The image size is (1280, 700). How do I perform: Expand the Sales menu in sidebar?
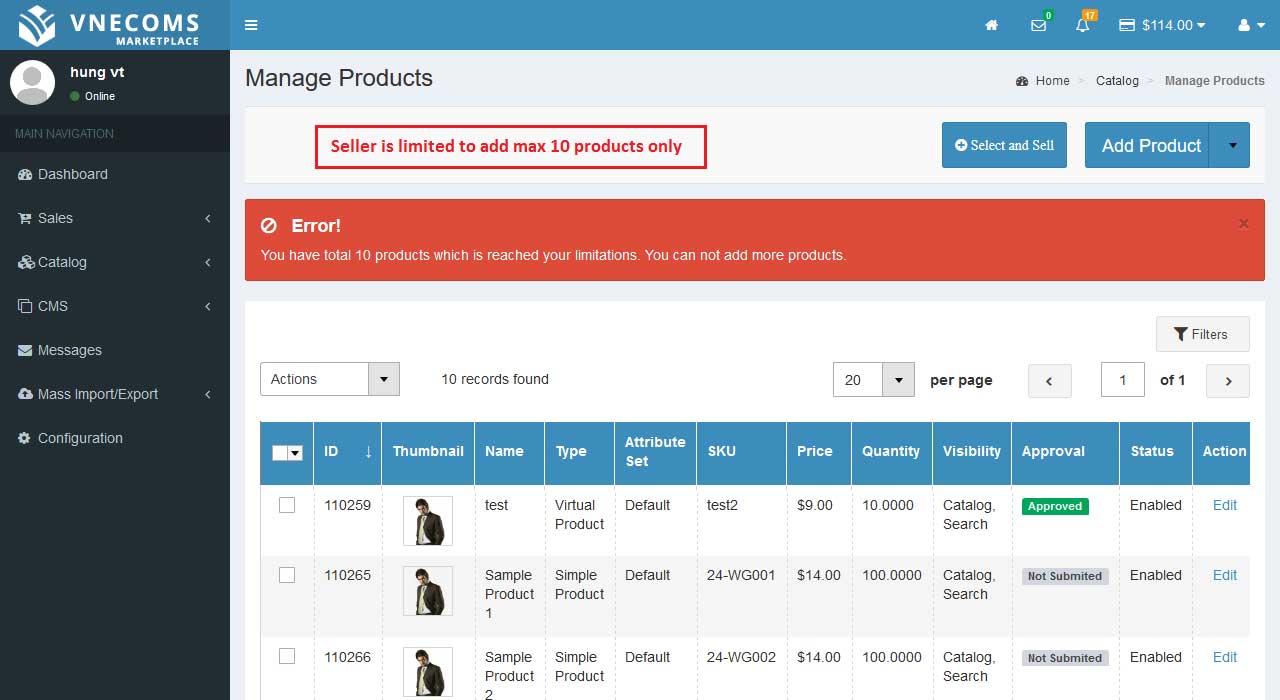115,218
